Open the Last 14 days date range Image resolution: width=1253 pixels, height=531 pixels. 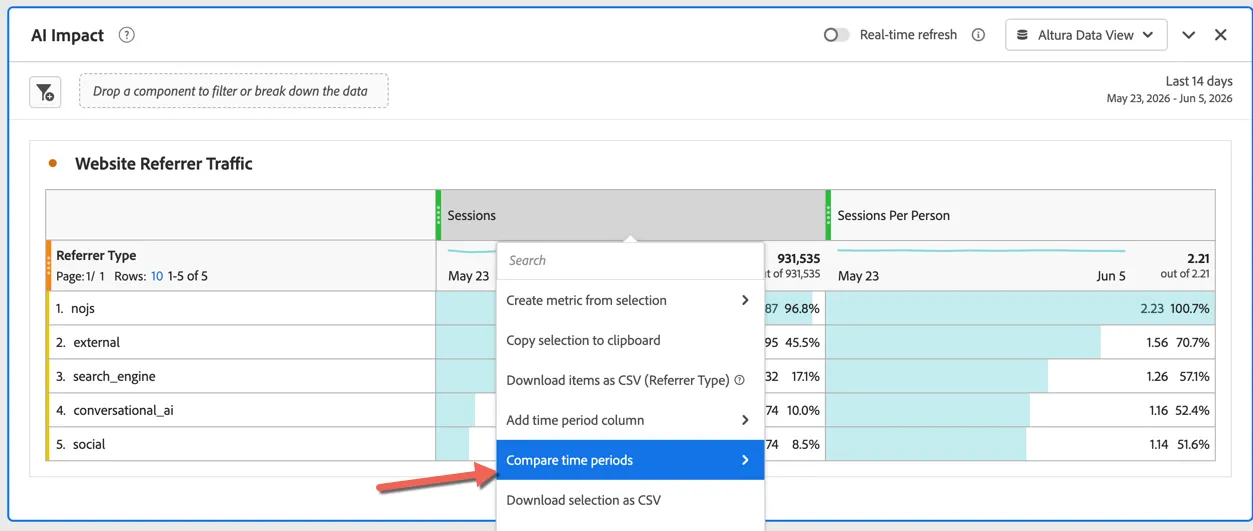click(1169, 90)
